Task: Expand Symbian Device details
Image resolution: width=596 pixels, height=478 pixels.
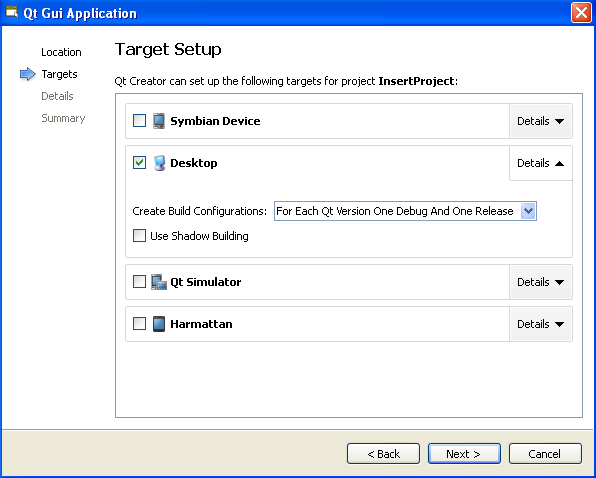Action: (x=541, y=121)
